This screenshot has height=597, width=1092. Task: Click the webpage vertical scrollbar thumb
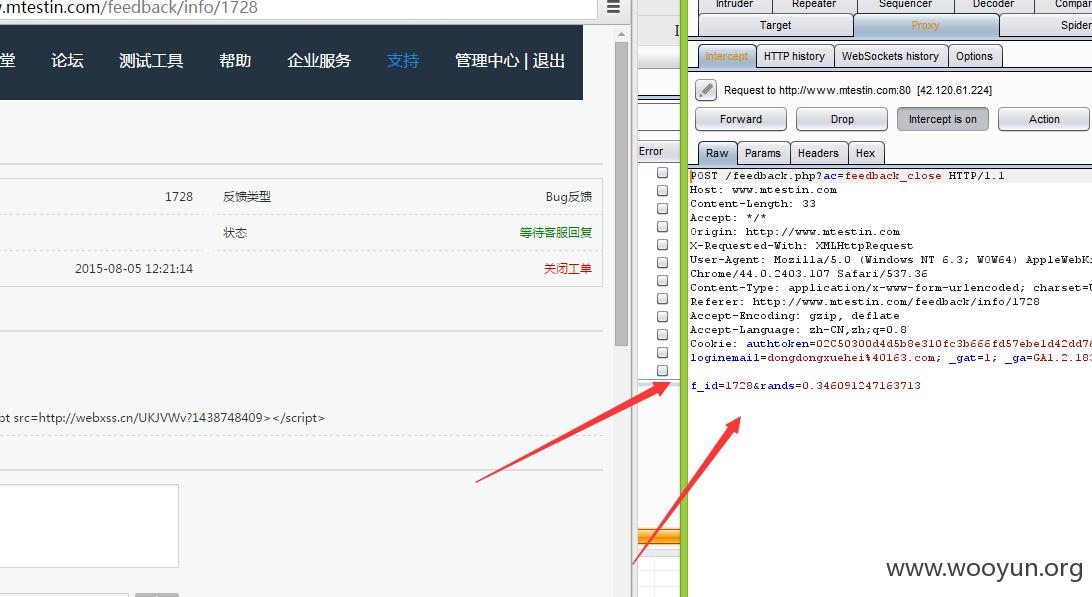tap(622, 193)
